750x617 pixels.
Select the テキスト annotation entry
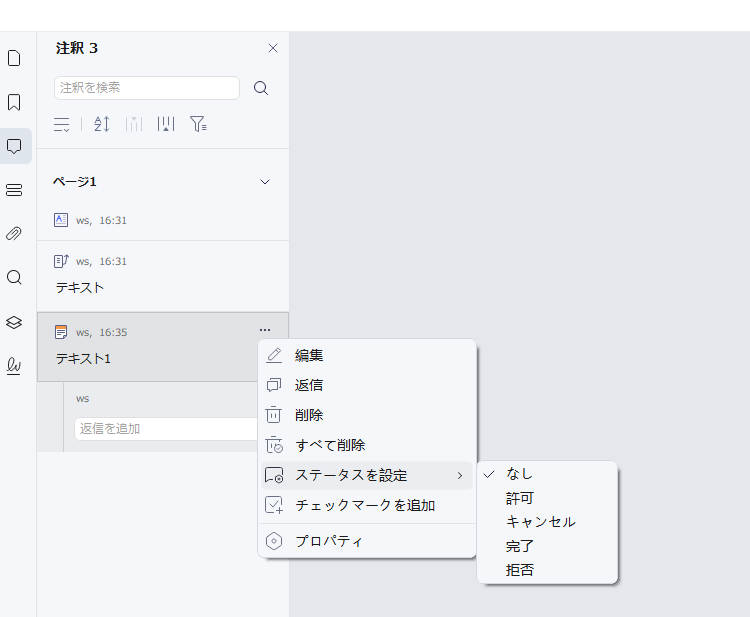point(163,276)
